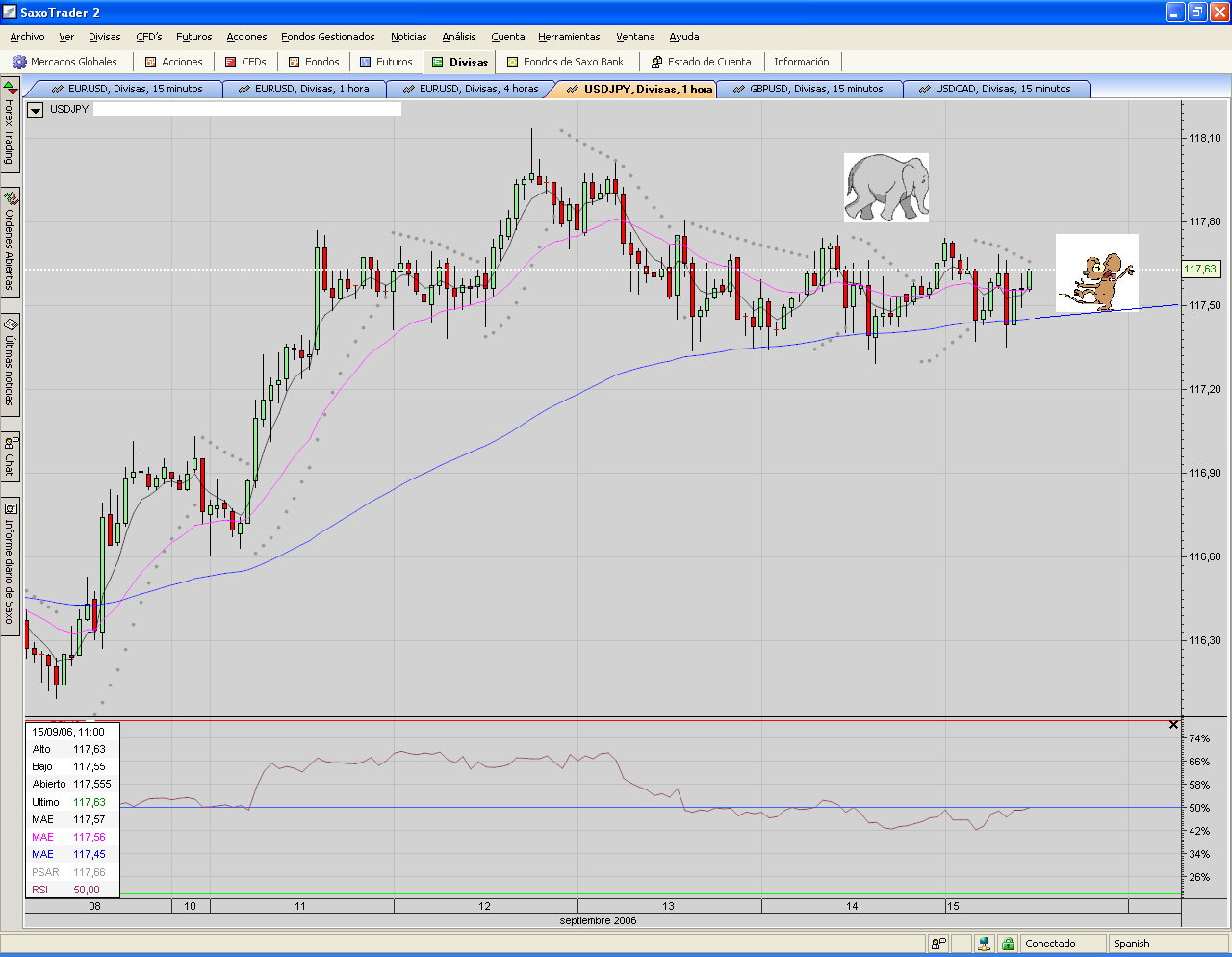Screen dimensions: 1232x957
Task: Open the Estado de Cuenta view
Action: point(702,62)
